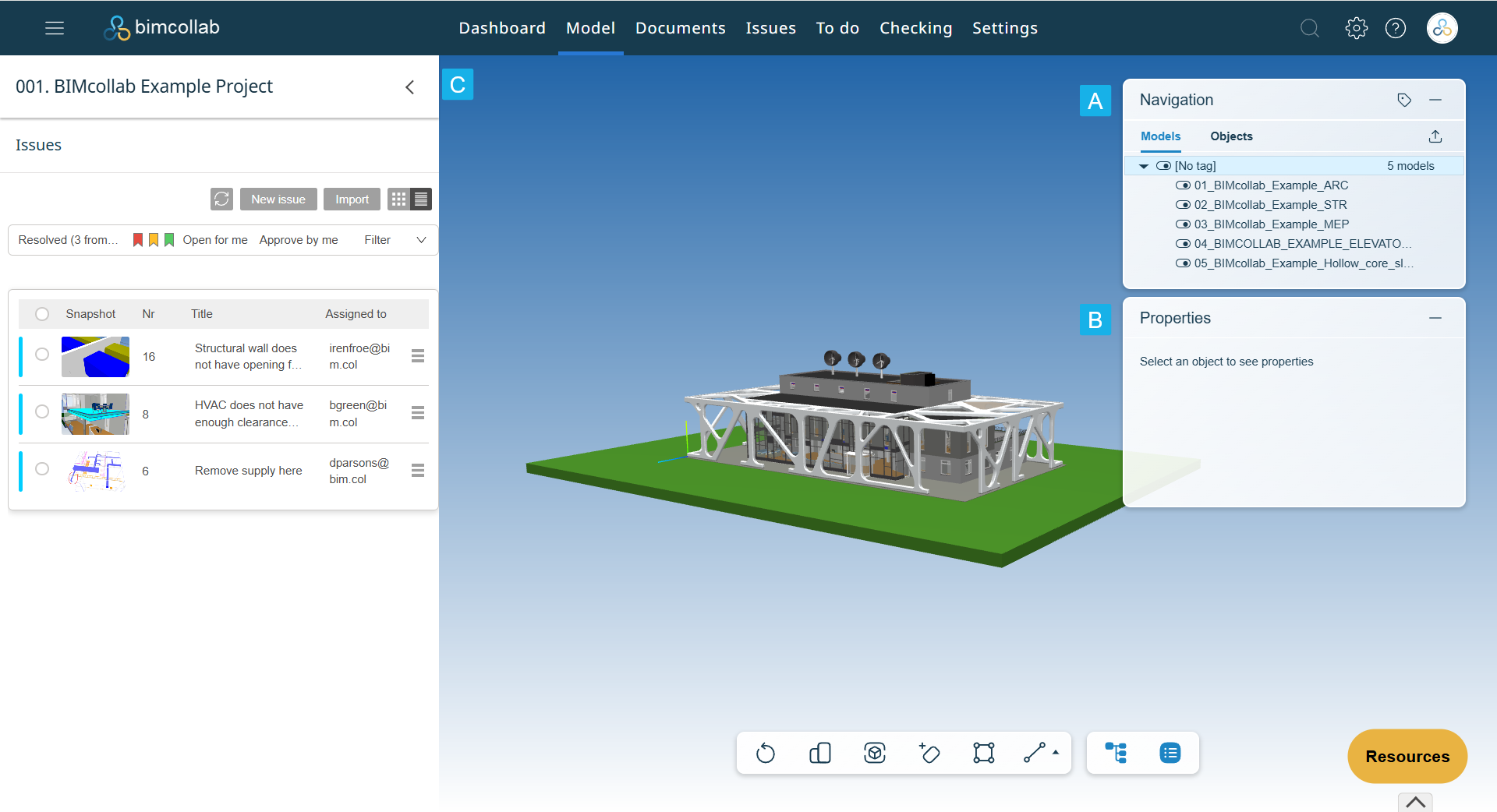
Task: Open the Filter dropdown chevron
Action: click(421, 240)
